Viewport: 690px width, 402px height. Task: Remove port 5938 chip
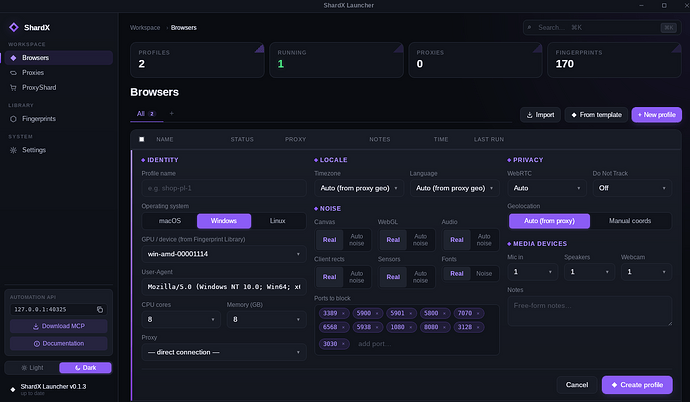coord(377,327)
